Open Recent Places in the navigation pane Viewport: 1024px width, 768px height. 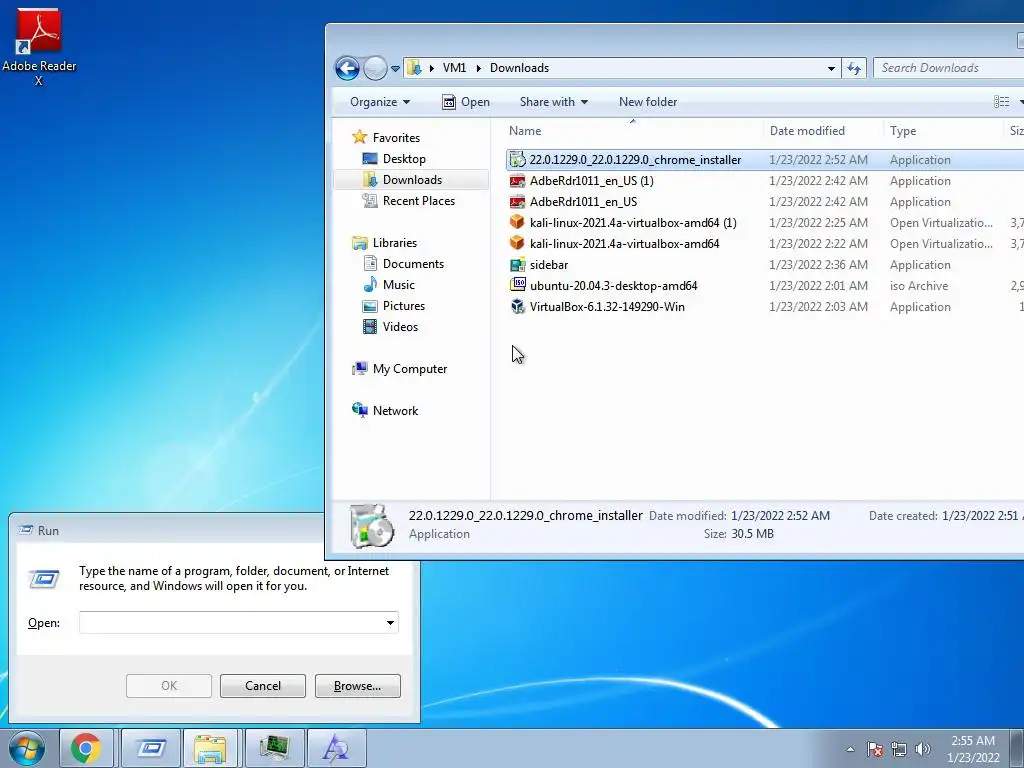(418, 200)
